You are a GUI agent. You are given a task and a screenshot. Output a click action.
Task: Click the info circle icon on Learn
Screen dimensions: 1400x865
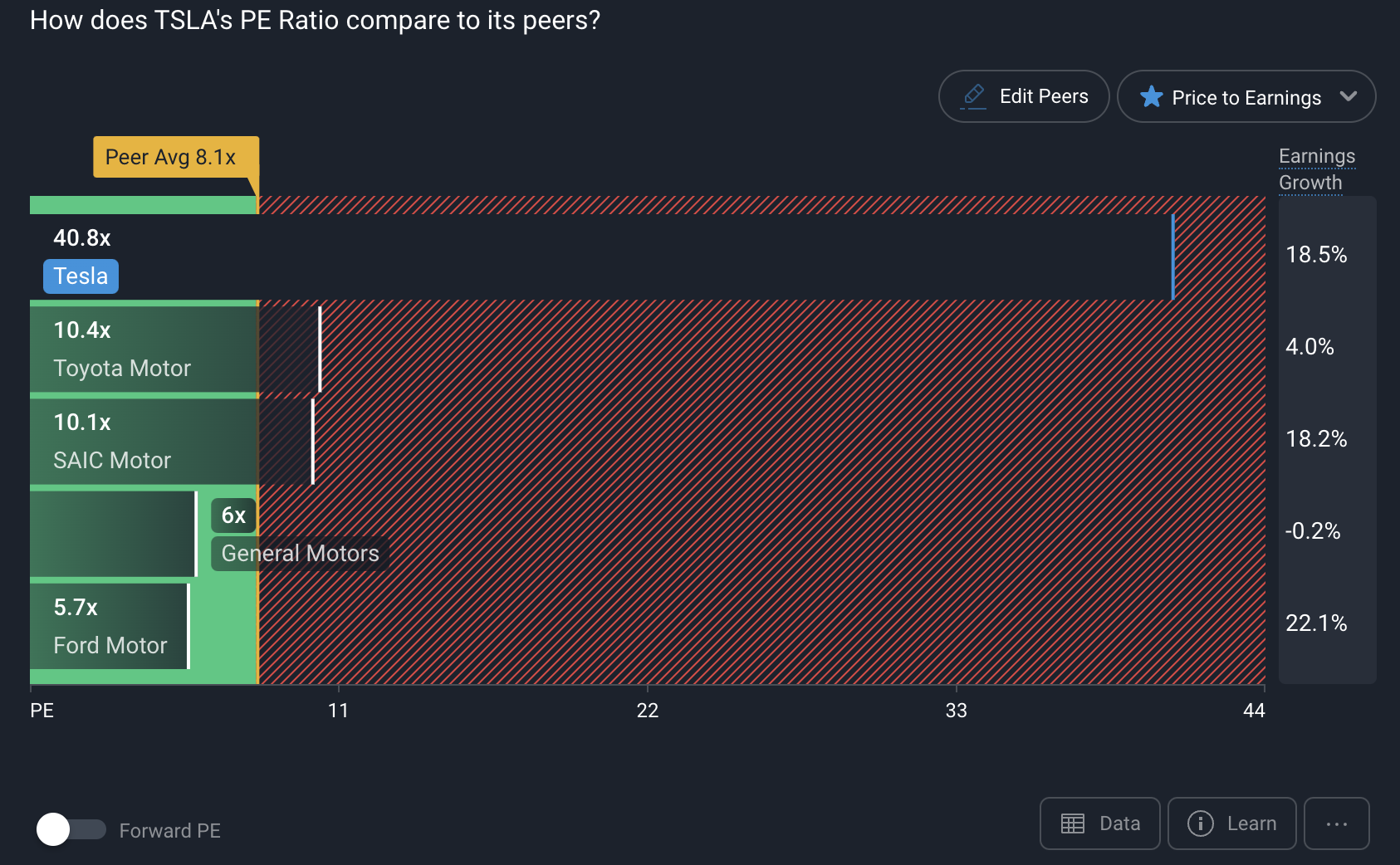tap(1201, 823)
